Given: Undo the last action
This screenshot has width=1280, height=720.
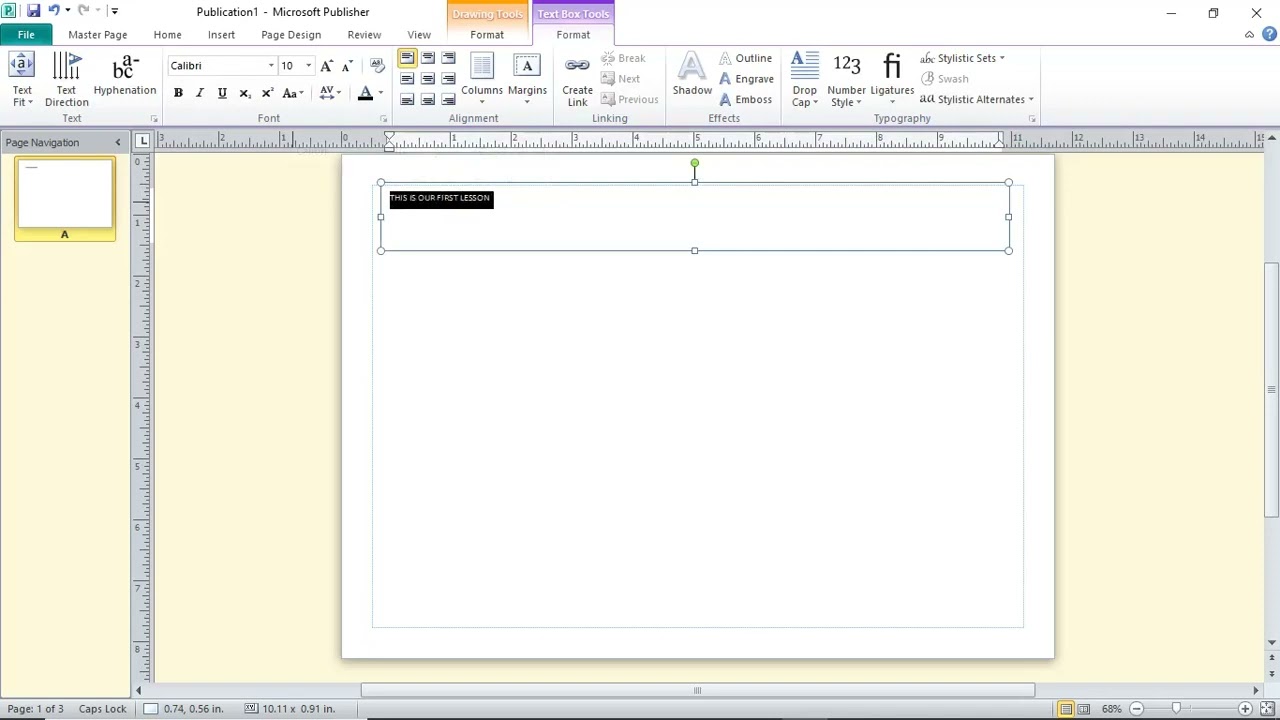Looking at the screenshot, I should pyautogui.click(x=53, y=11).
